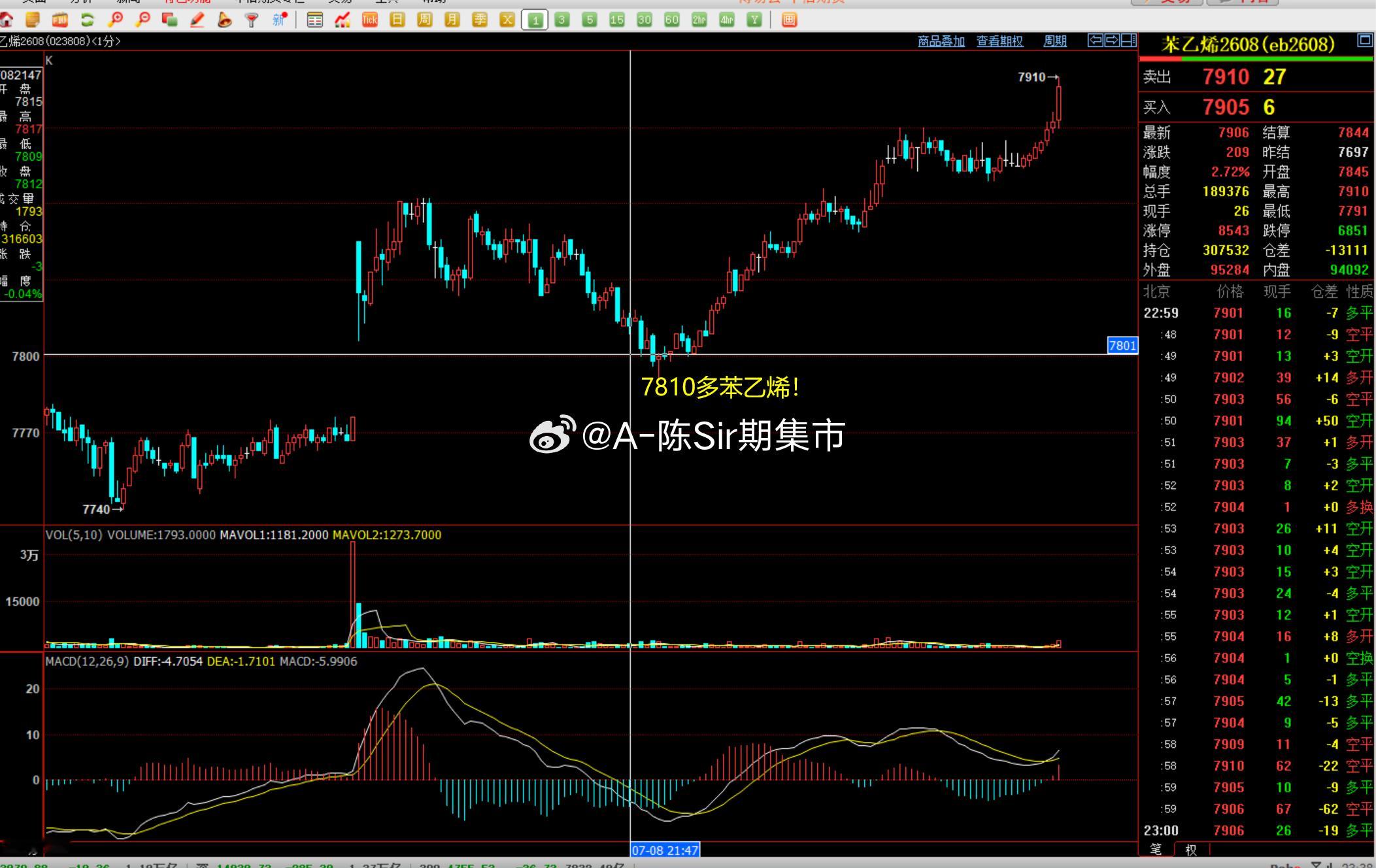The width and height of the screenshot is (1376, 868).
Task: Click the refresh arrows icon
Action: [87, 20]
